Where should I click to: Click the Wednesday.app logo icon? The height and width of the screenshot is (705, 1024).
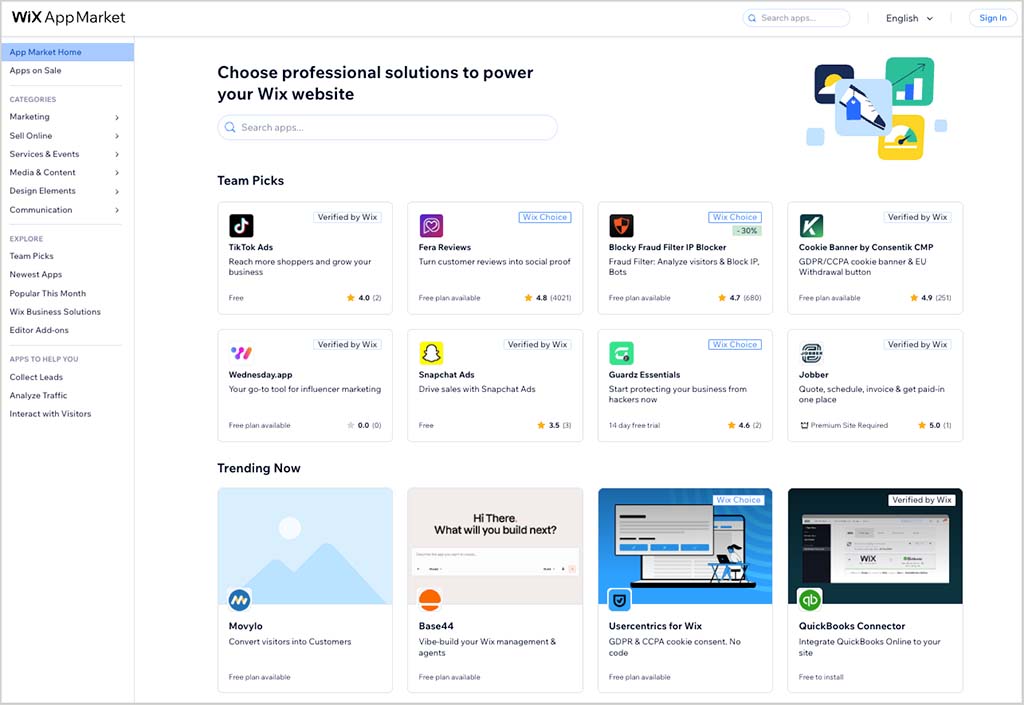(x=241, y=353)
